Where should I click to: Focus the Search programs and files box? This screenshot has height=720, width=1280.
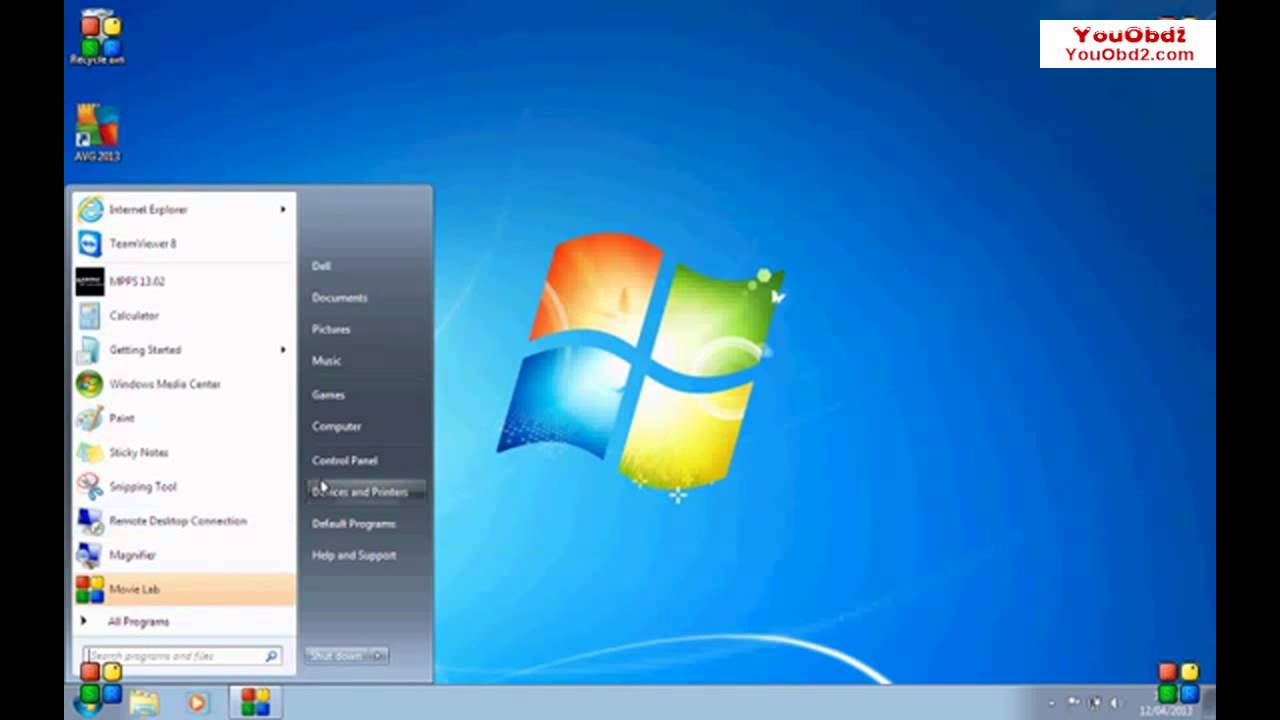[x=182, y=656]
